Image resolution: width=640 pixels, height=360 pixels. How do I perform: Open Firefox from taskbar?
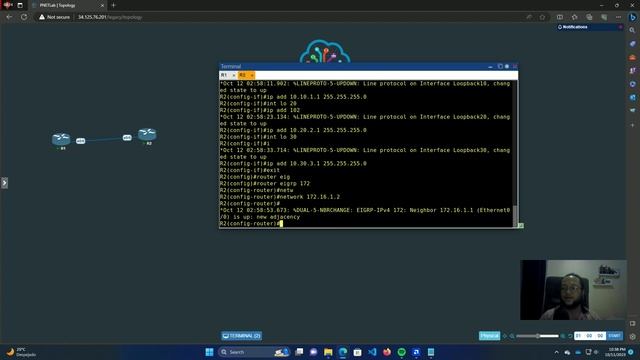[387, 352]
